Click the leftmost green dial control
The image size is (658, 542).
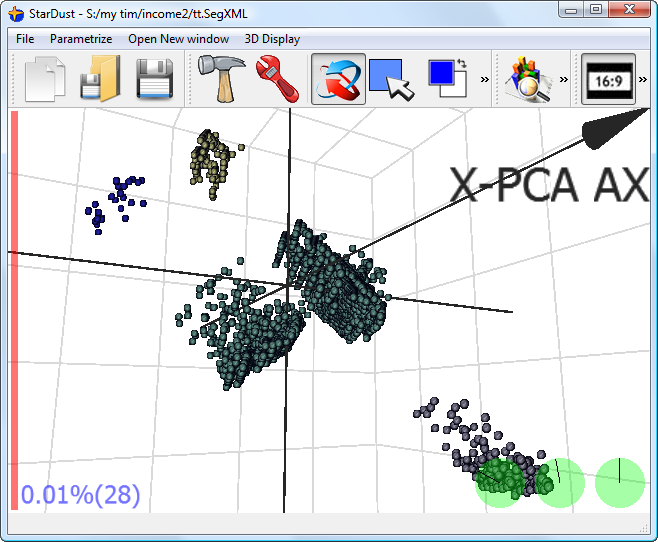click(499, 483)
